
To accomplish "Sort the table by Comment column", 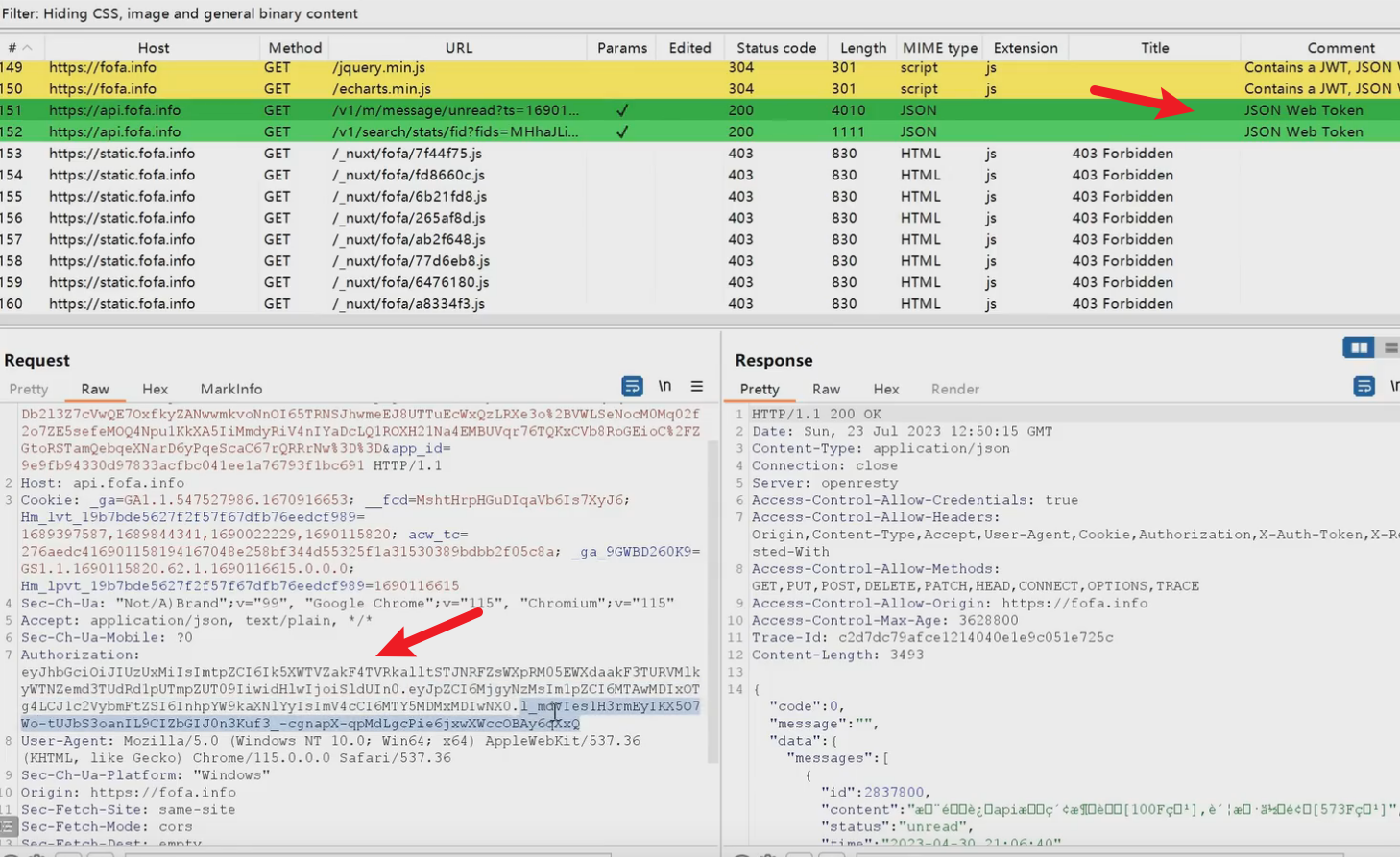I will (x=1340, y=48).
